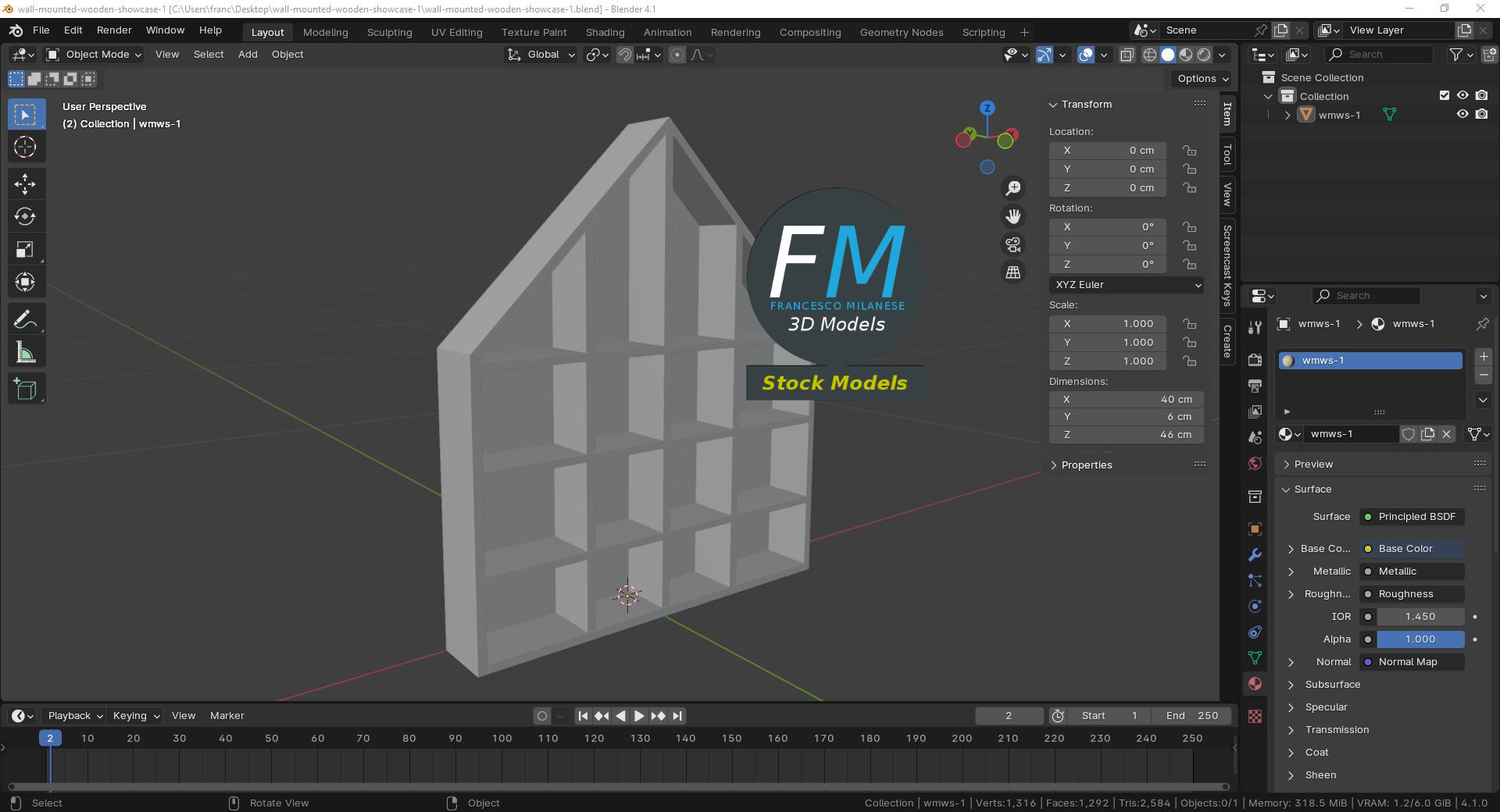Activate the Scale tool
Screen dimensions: 1500x812
(26, 249)
